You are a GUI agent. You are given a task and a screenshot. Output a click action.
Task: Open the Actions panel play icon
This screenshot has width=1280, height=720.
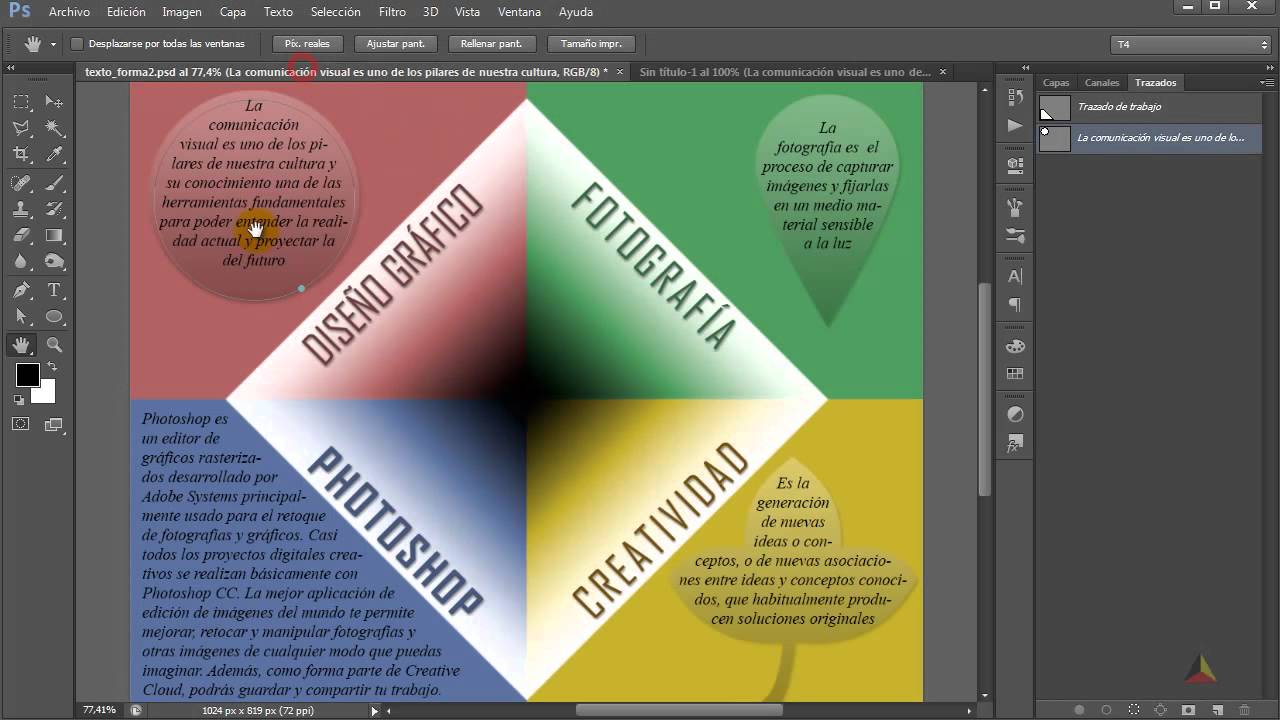[x=1015, y=125]
